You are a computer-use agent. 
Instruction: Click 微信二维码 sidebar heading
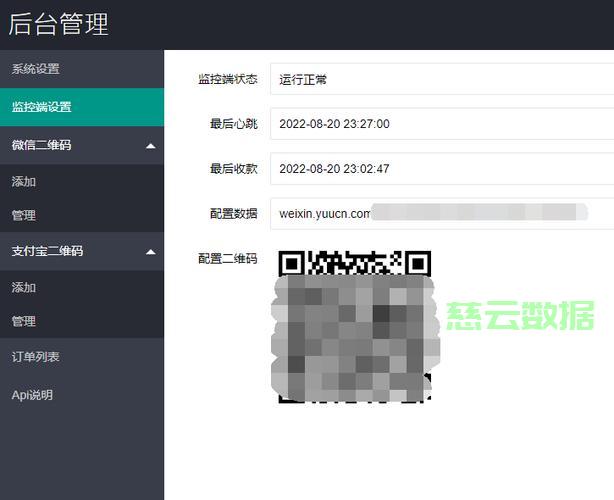coord(42,145)
